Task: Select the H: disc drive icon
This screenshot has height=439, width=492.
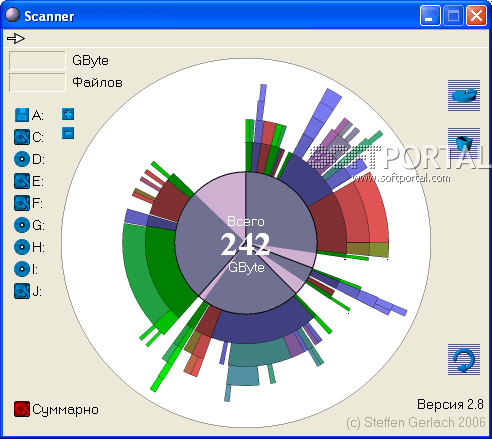Action: point(22,247)
